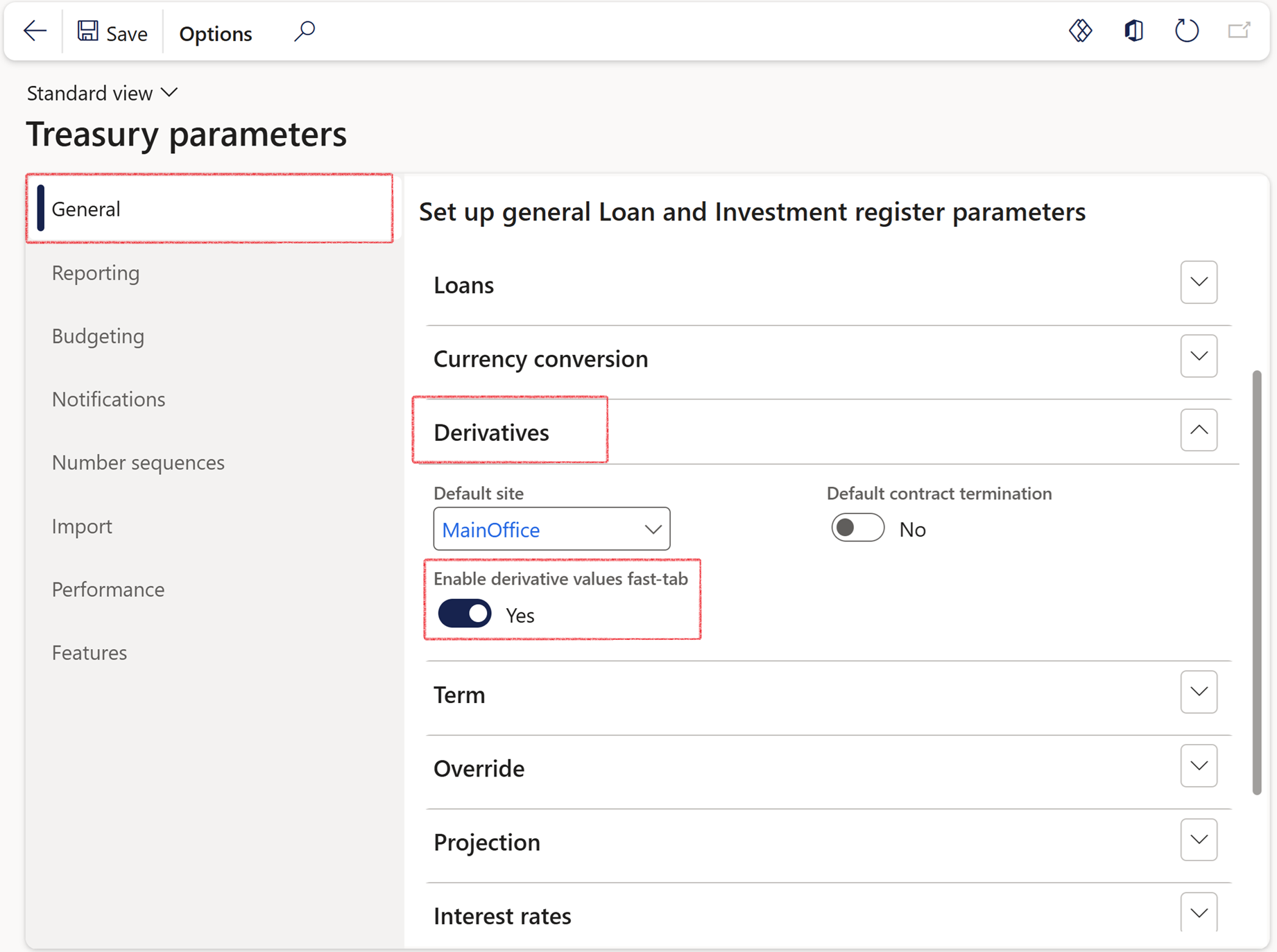
Task: Expand the Currency conversion section
Action: [1198, 356]
